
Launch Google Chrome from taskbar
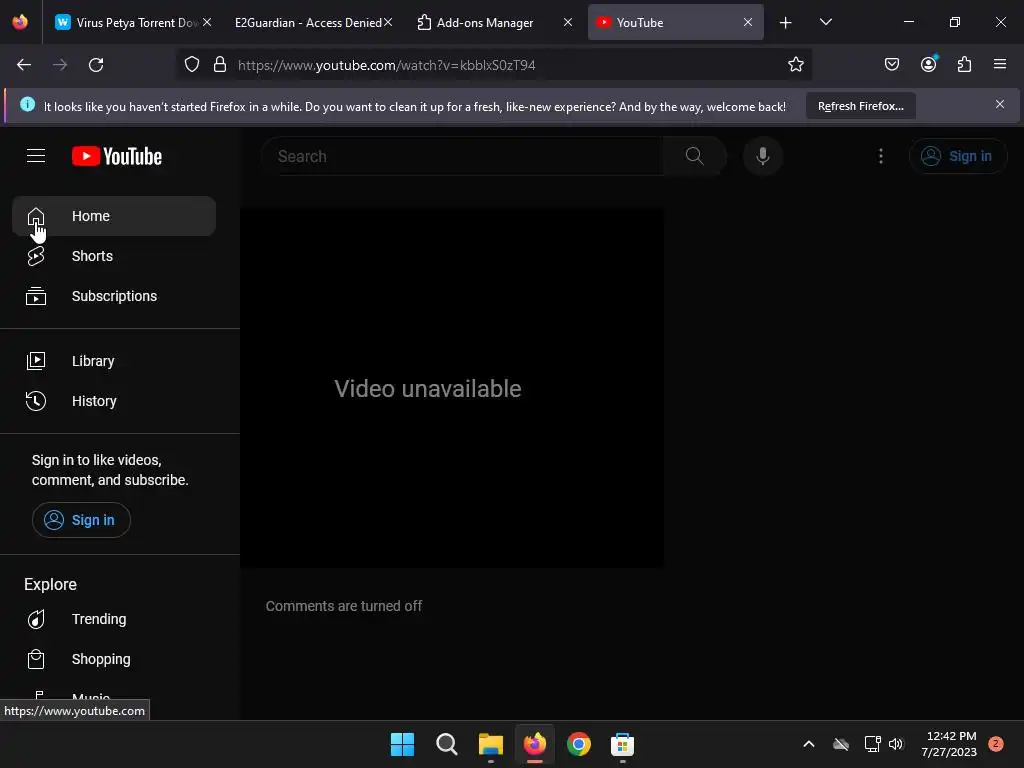[x=579, y=744]
